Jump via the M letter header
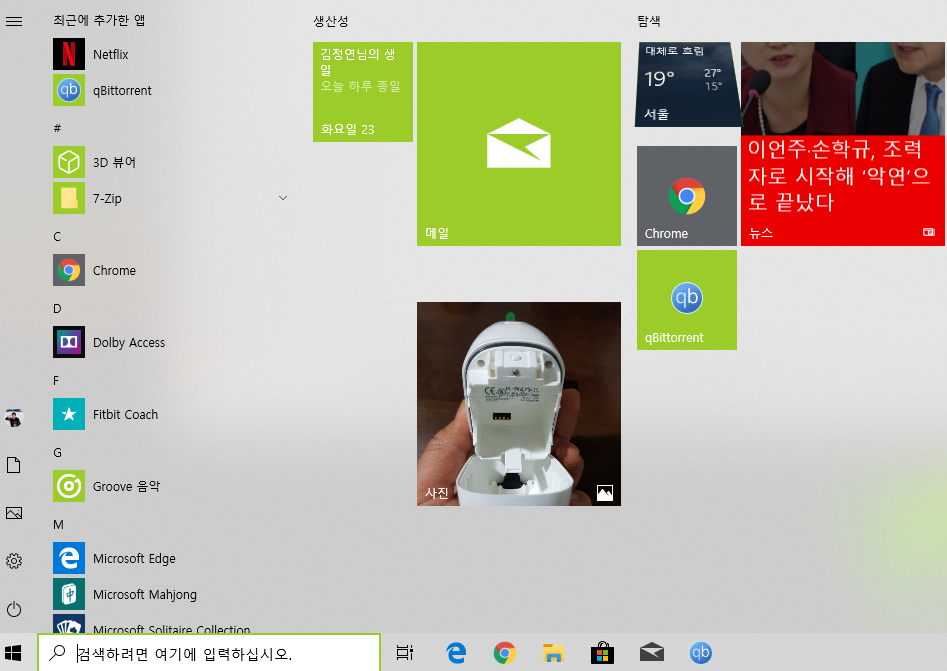 pyautogui.click(x=58, y=525)
